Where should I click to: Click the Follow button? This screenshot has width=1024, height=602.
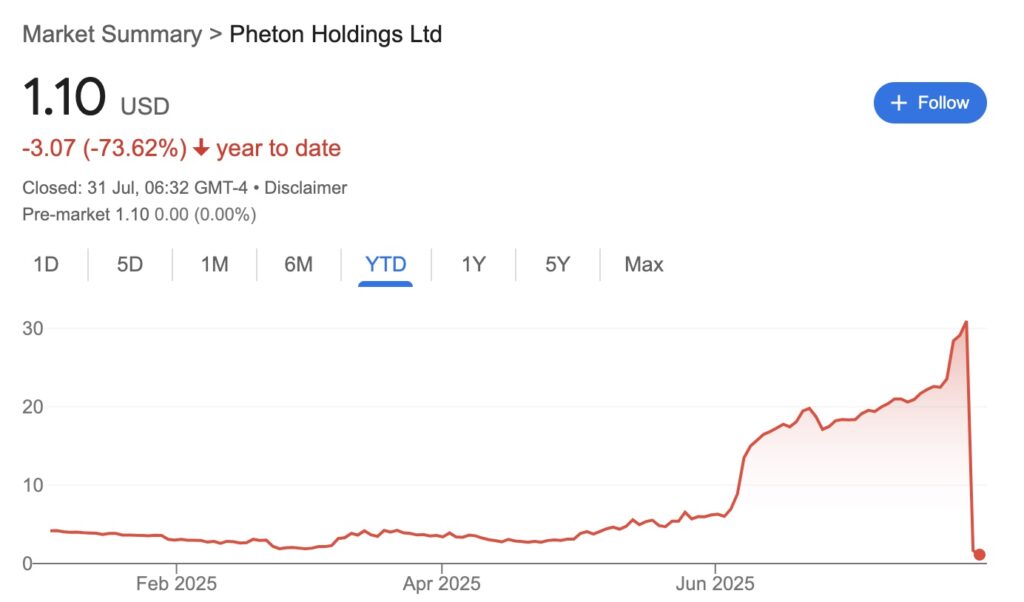point(930,102)
